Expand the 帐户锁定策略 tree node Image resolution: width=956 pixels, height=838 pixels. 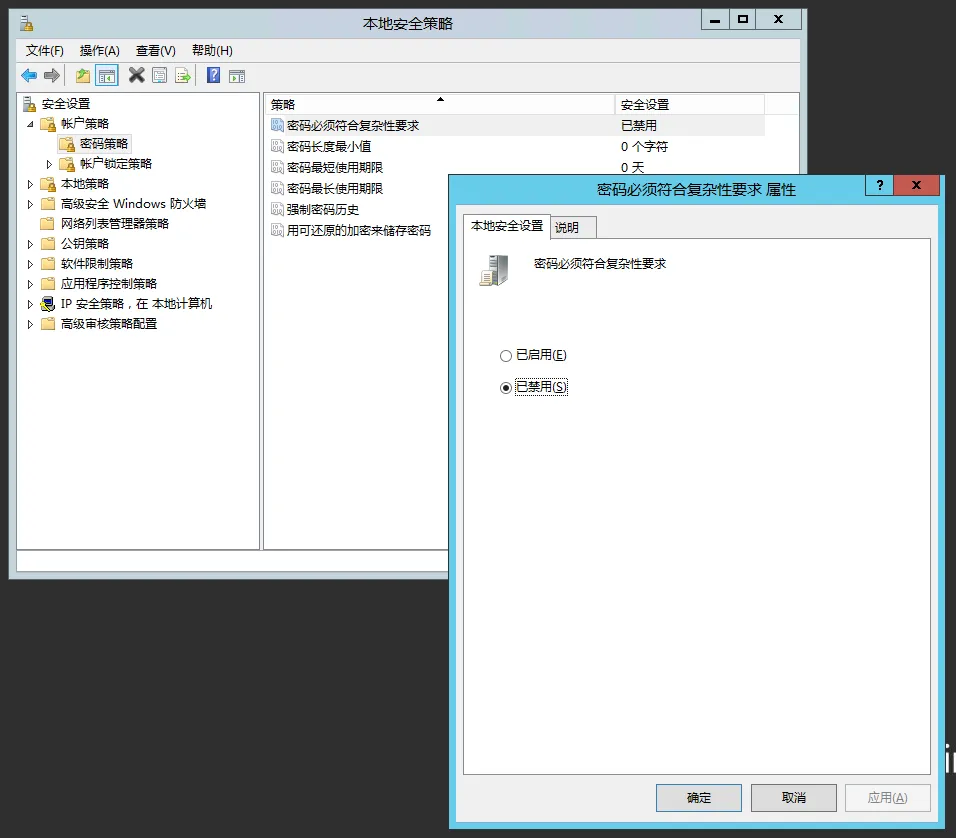49,164
